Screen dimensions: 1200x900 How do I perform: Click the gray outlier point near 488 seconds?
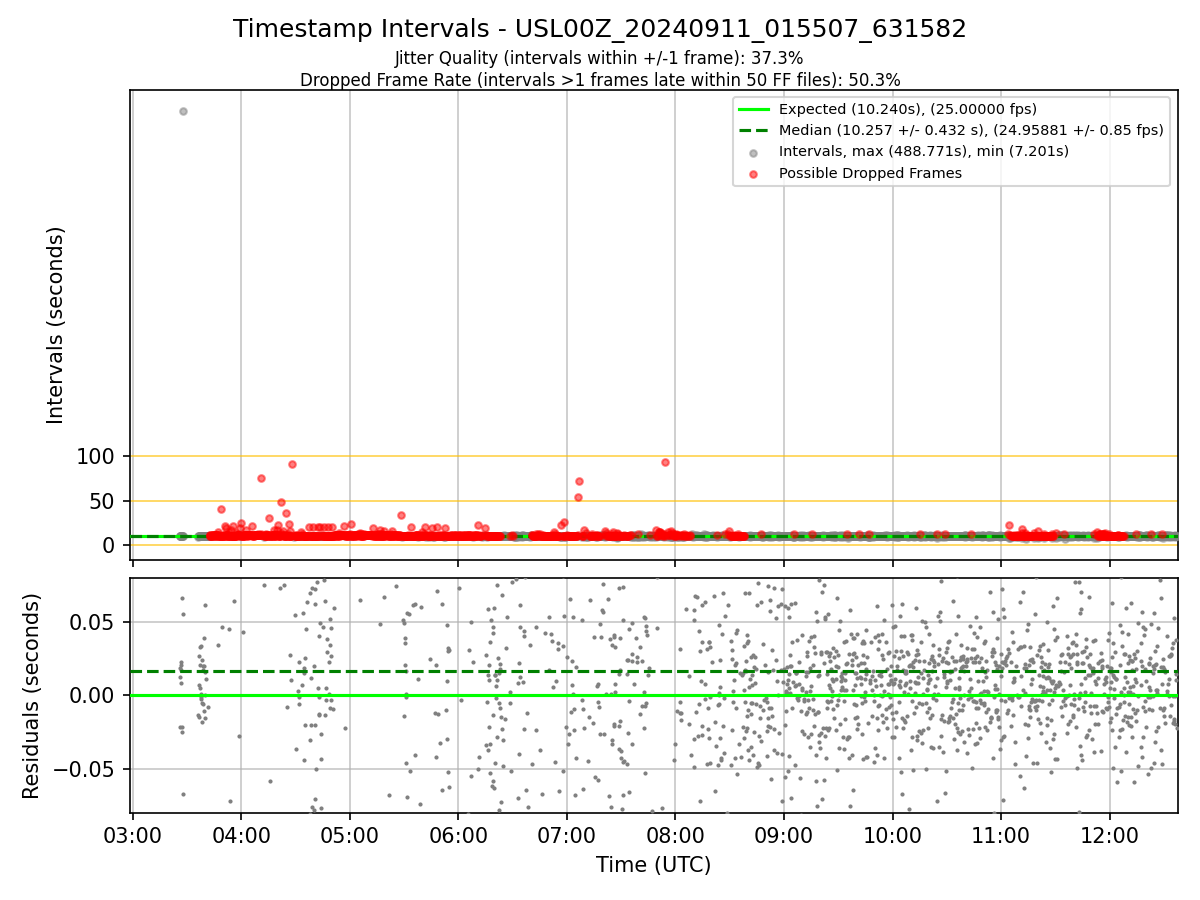coord(183,111)
